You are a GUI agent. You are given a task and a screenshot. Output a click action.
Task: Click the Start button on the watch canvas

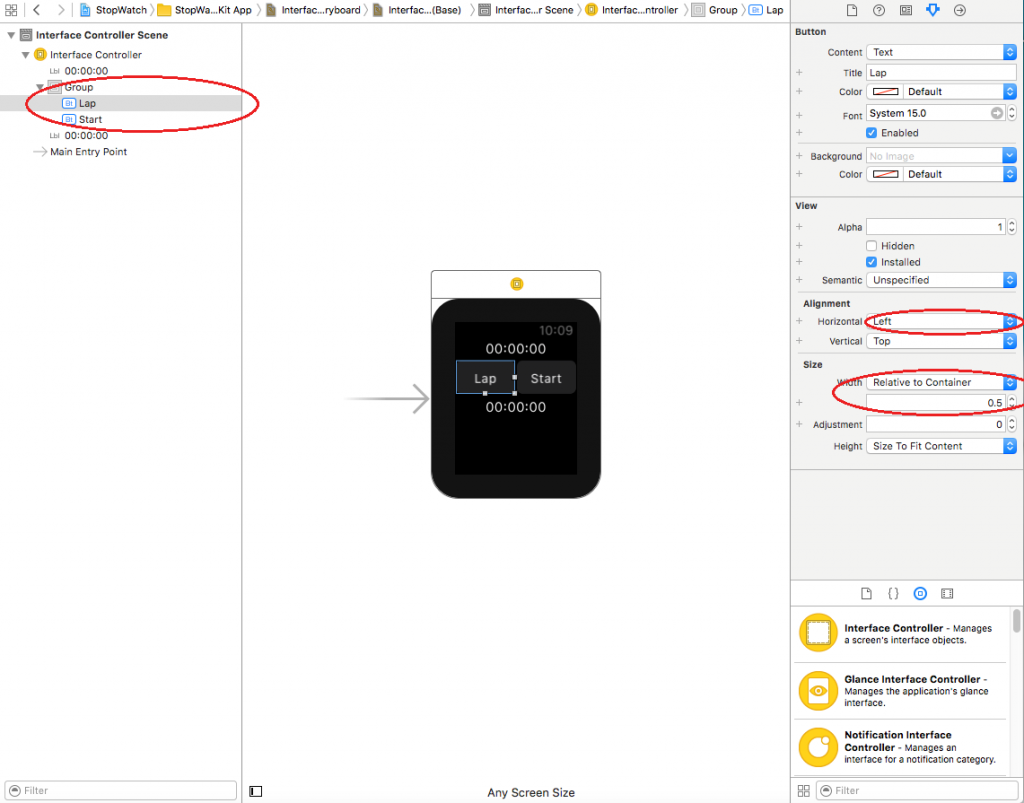545,378
